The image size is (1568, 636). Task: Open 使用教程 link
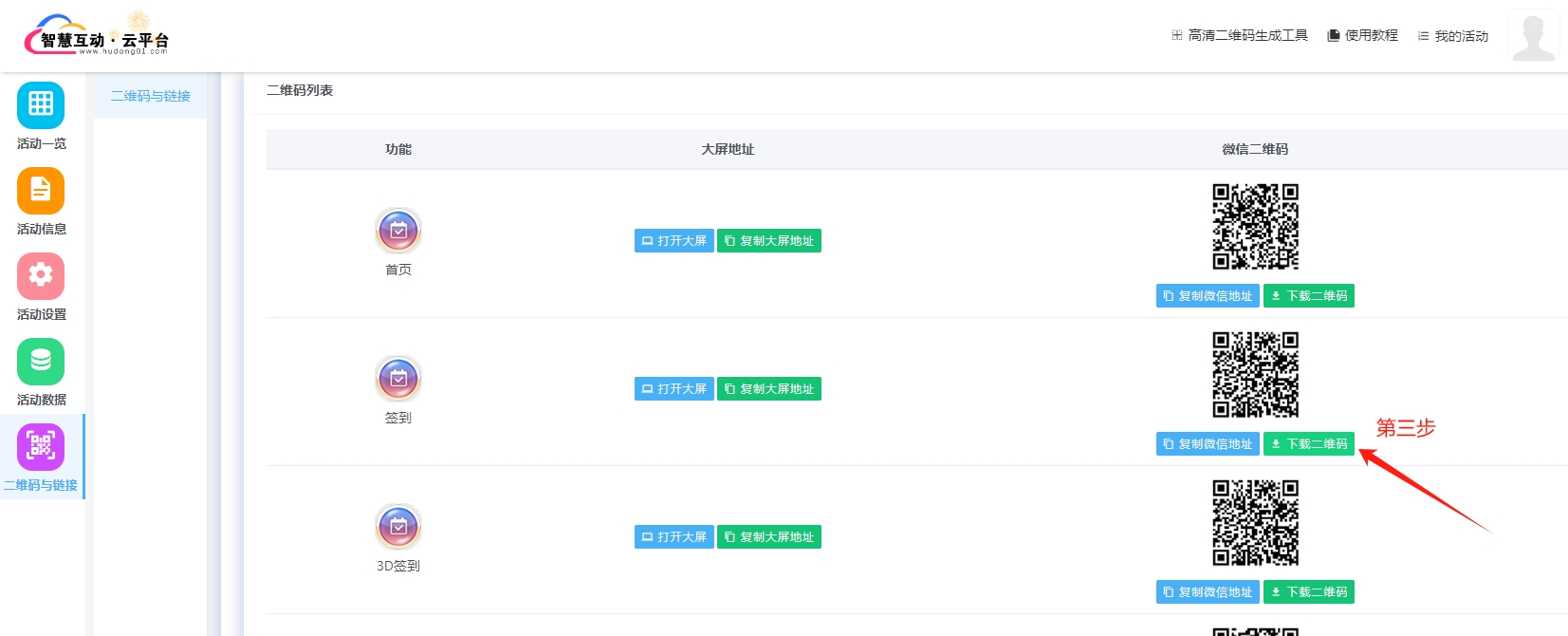tap(1362, 35)
